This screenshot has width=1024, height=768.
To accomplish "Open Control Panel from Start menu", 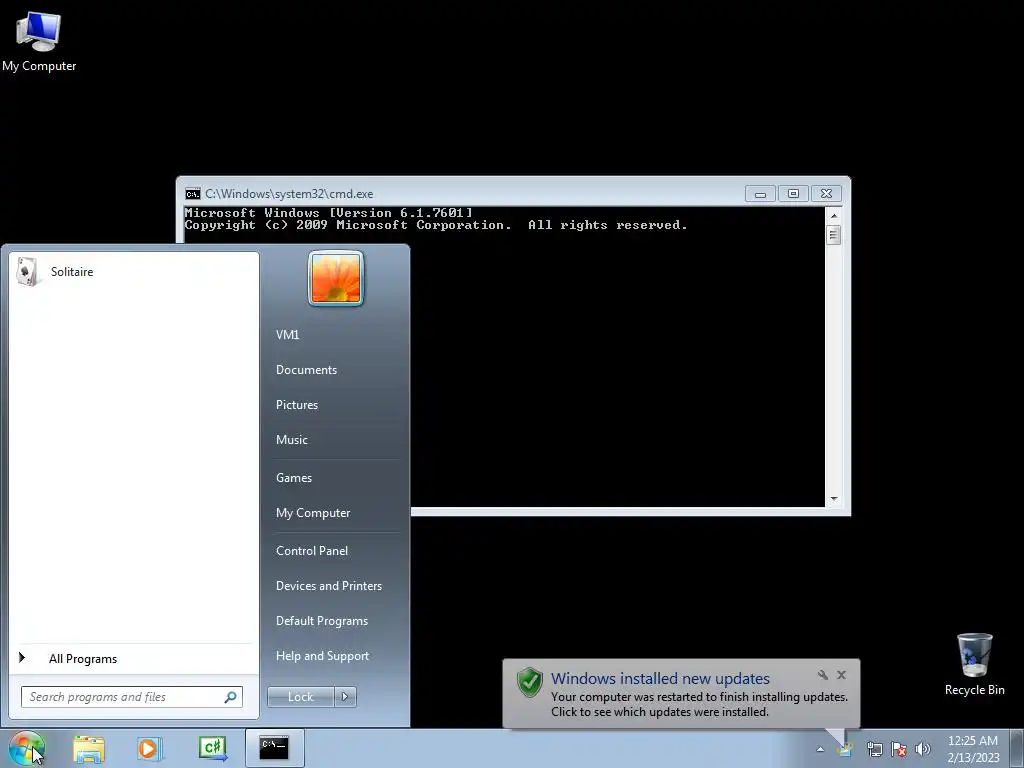I will 312,551.
